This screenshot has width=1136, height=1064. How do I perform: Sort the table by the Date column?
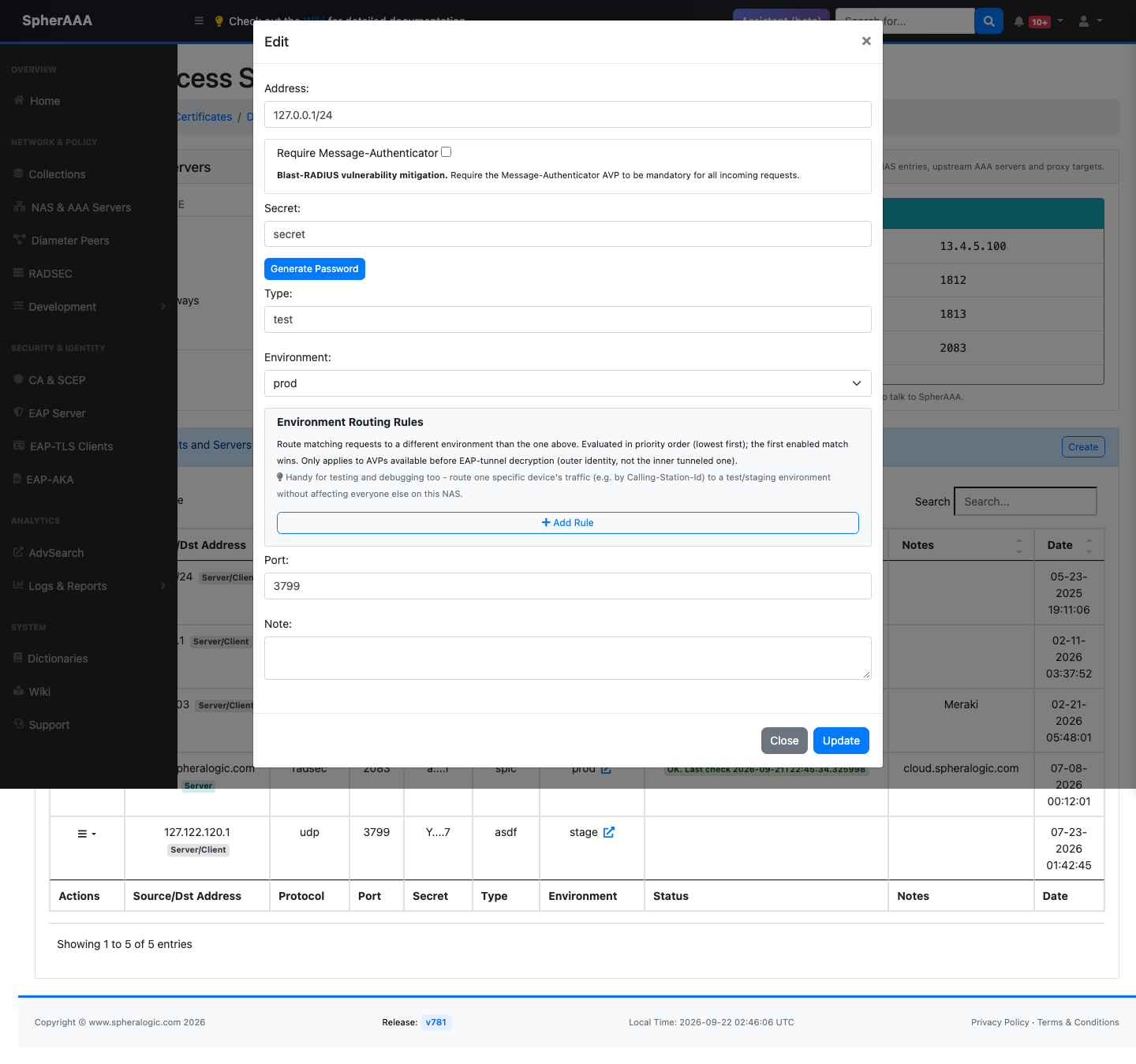point(1069,545)
